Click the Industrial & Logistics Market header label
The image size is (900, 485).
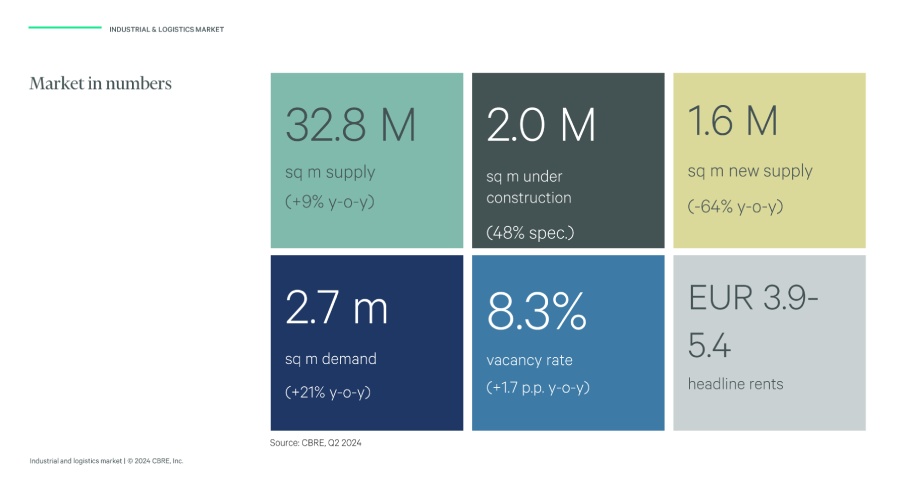pyautogui.click(x=166, y=29)
